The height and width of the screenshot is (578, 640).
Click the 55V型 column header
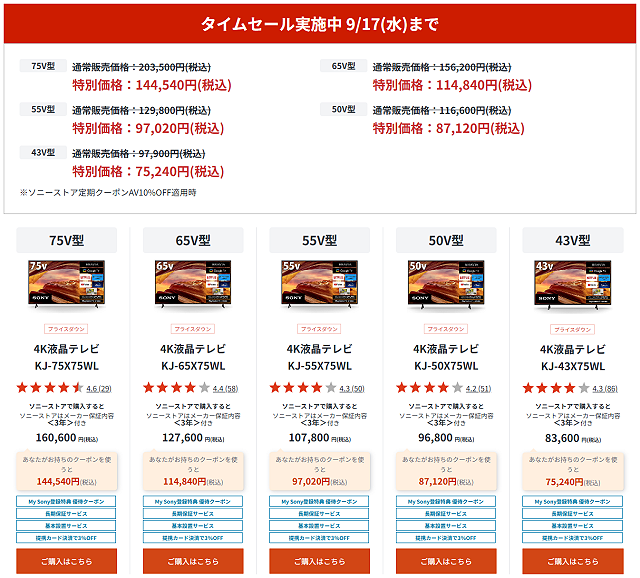pyautogui.click(x=320, y=240)
